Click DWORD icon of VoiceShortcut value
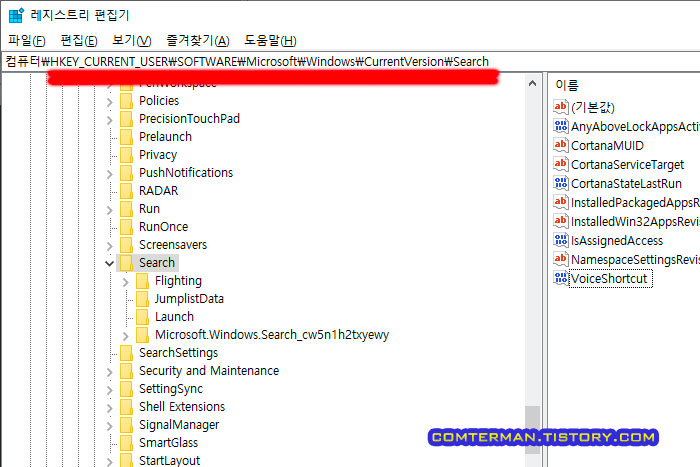Image resolution: width=700 pixels, height=467 pixels. pyautogui.click(x=561, y=278)
